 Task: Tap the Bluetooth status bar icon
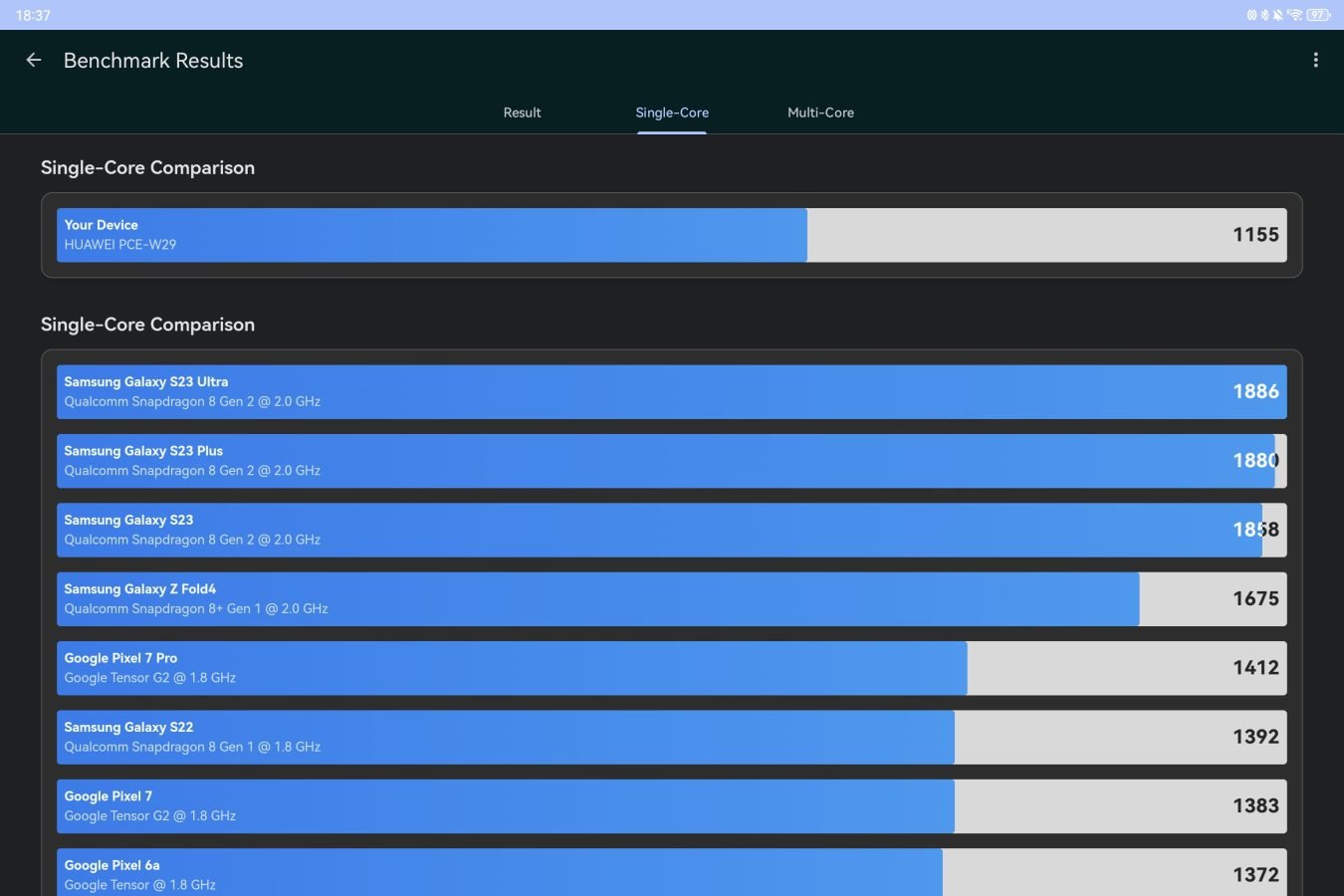(x=1264, y=15)
